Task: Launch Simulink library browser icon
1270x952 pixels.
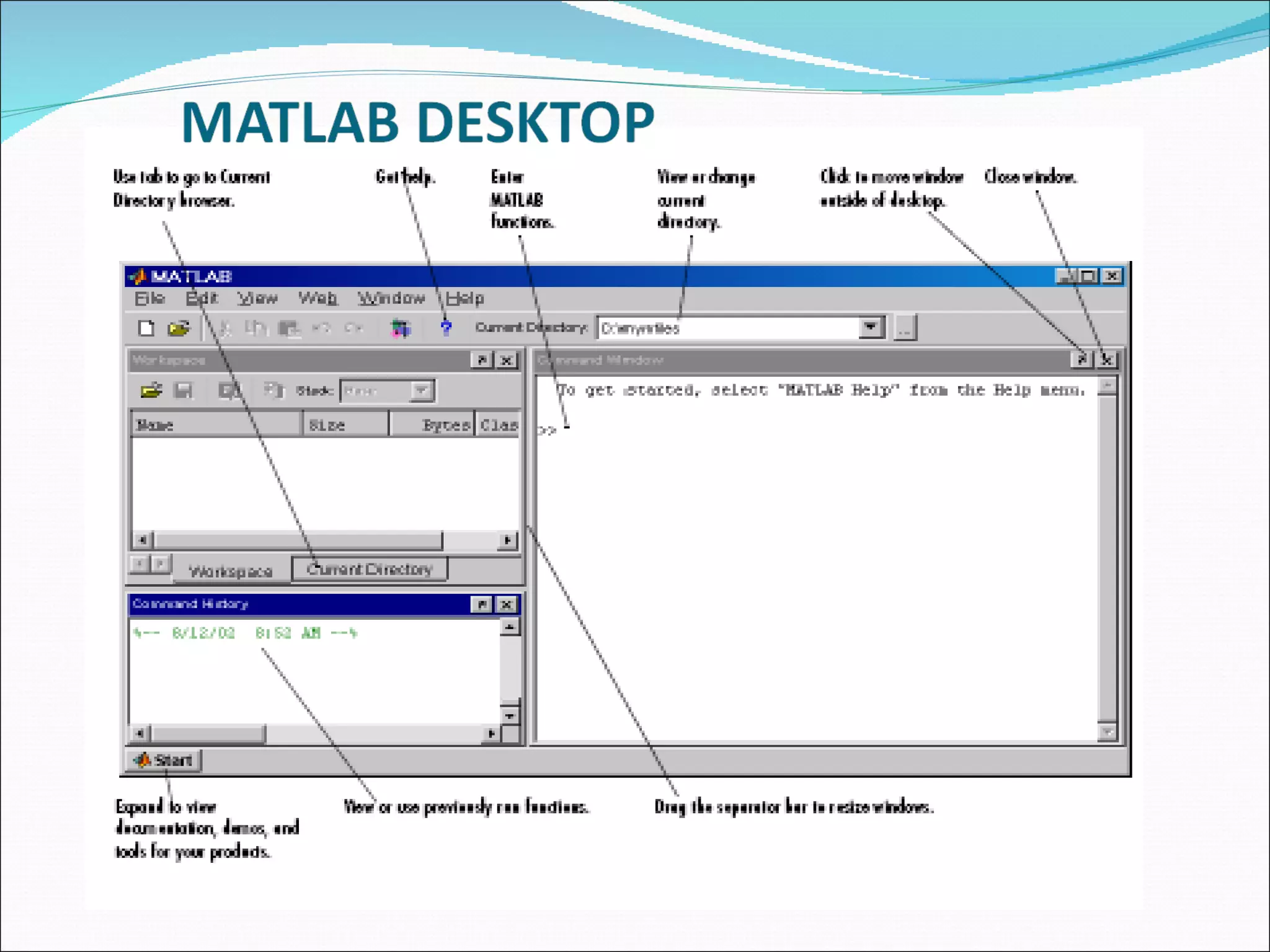Action: (401, 328)
